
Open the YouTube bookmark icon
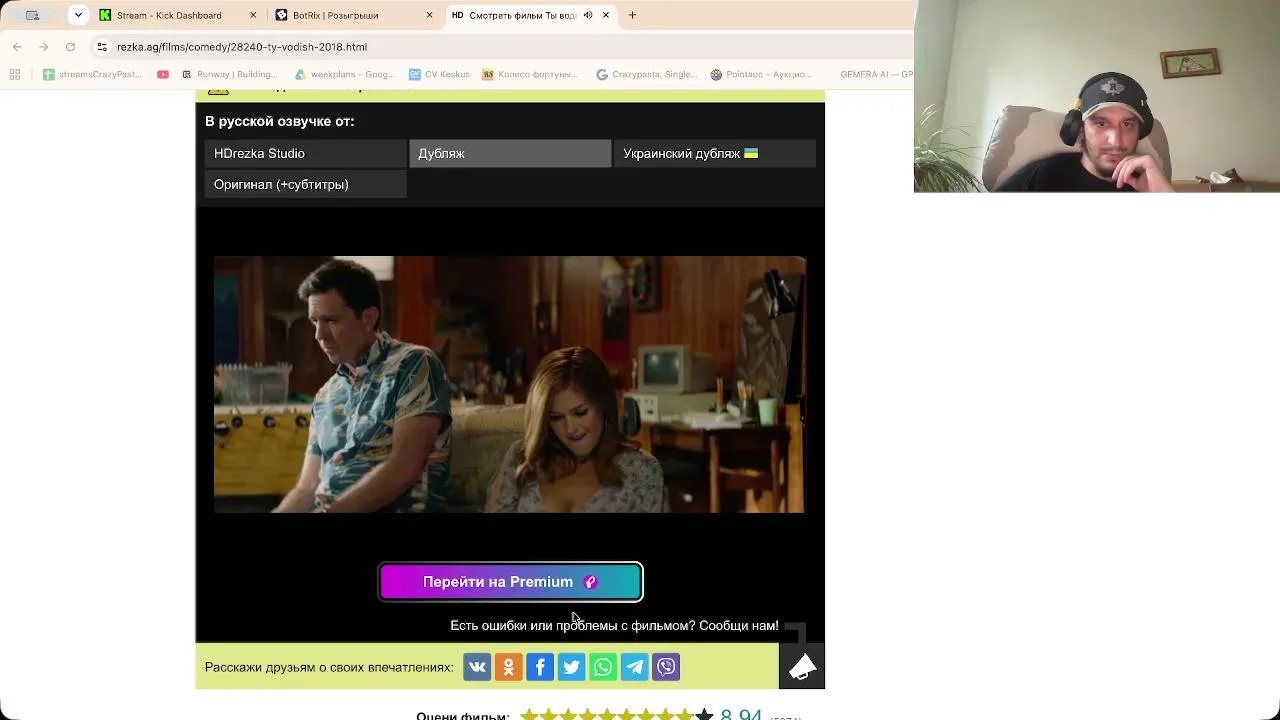click(163, 74)
